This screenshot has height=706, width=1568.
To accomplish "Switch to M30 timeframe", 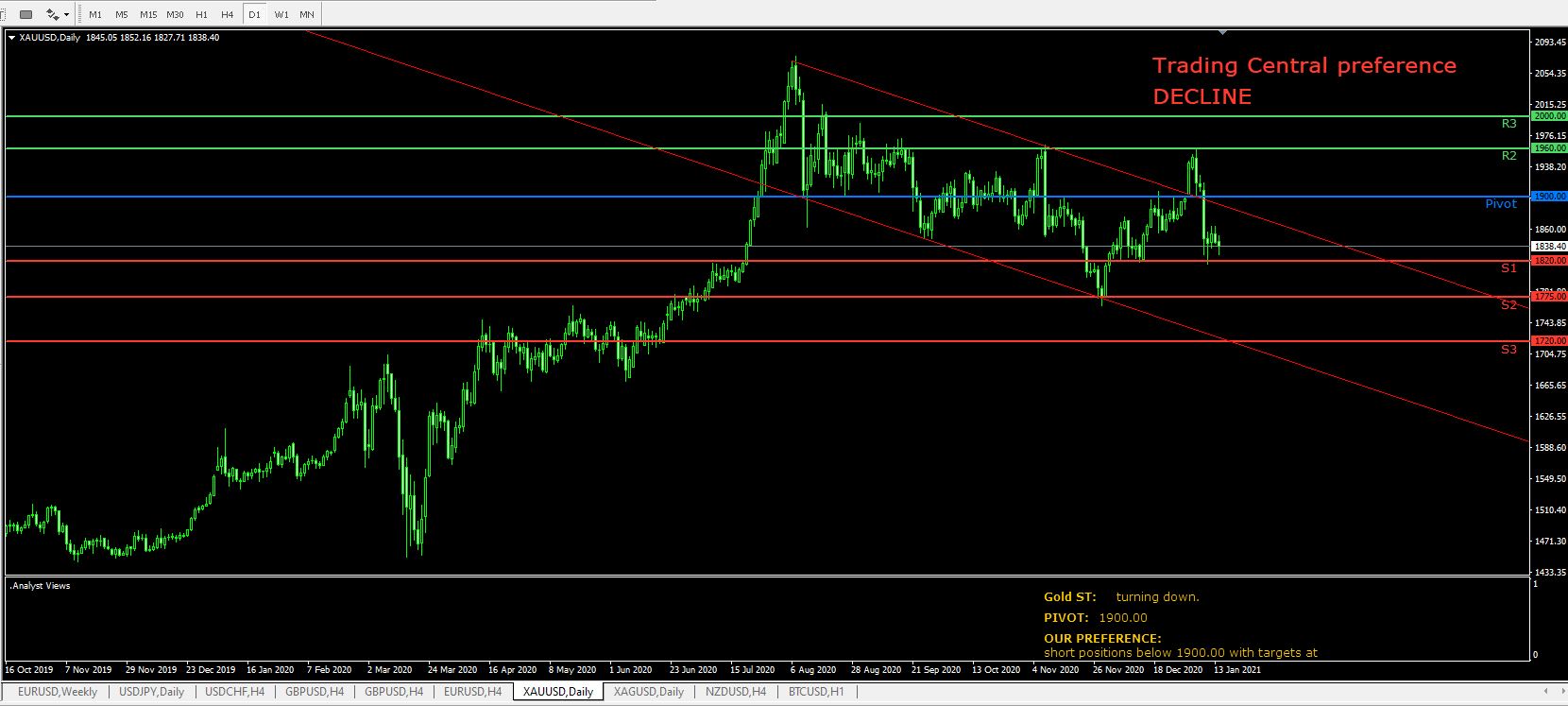I will 175,14.
